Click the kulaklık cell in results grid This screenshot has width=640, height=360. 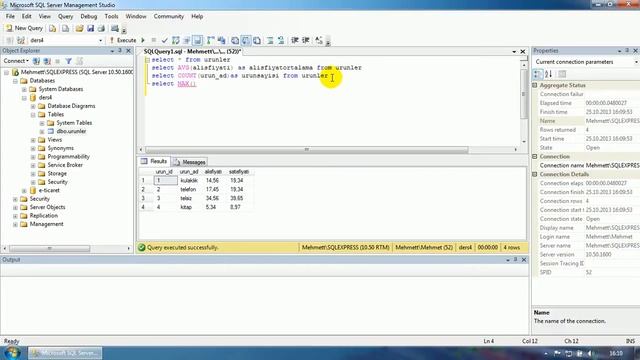tap(189, 180)
